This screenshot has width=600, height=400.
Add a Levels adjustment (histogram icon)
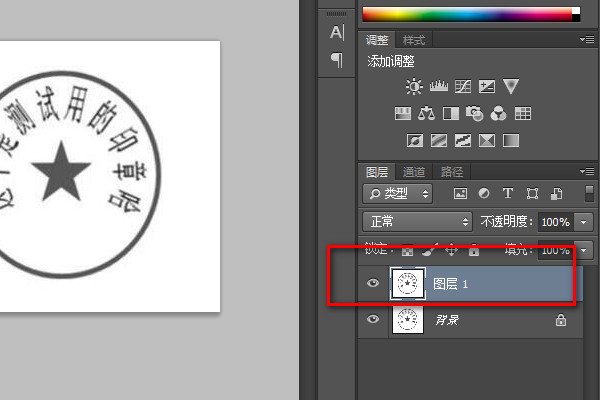[439, 86]
